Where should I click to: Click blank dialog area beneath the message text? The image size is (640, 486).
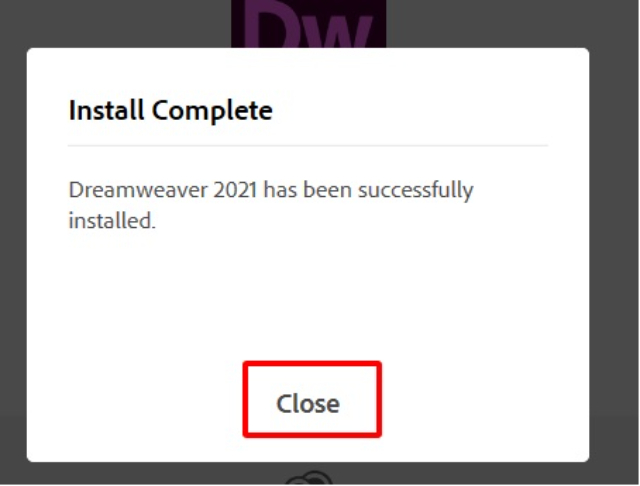tap(308, 294)
